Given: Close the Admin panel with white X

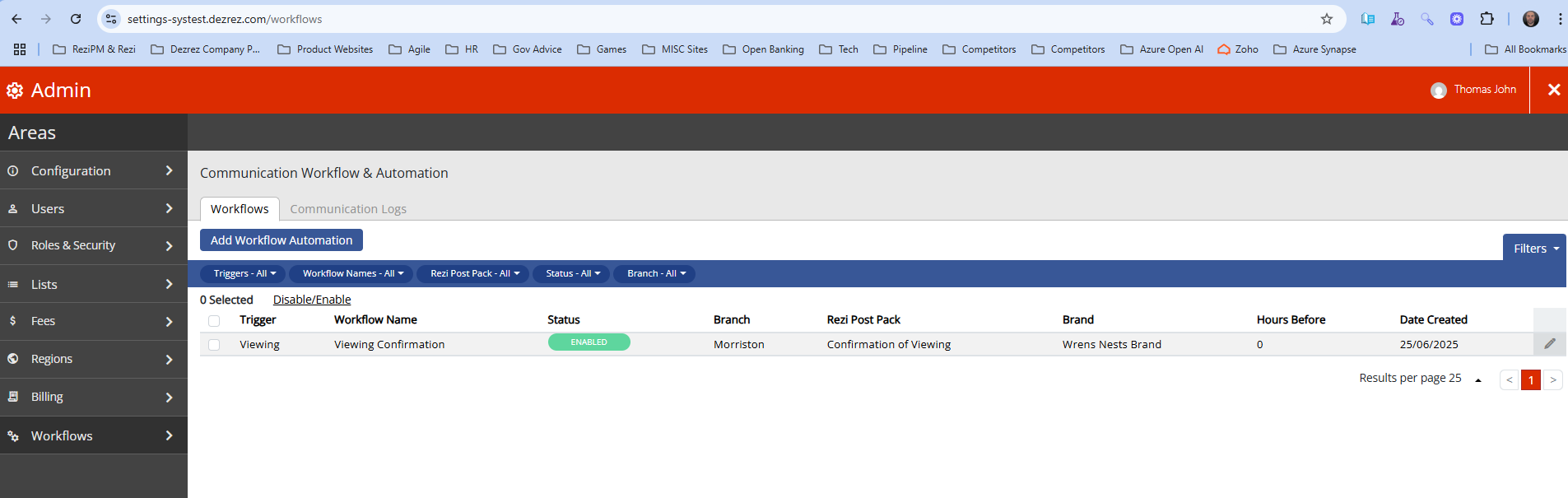Looking at the screenshot, I should [1553, 90].
